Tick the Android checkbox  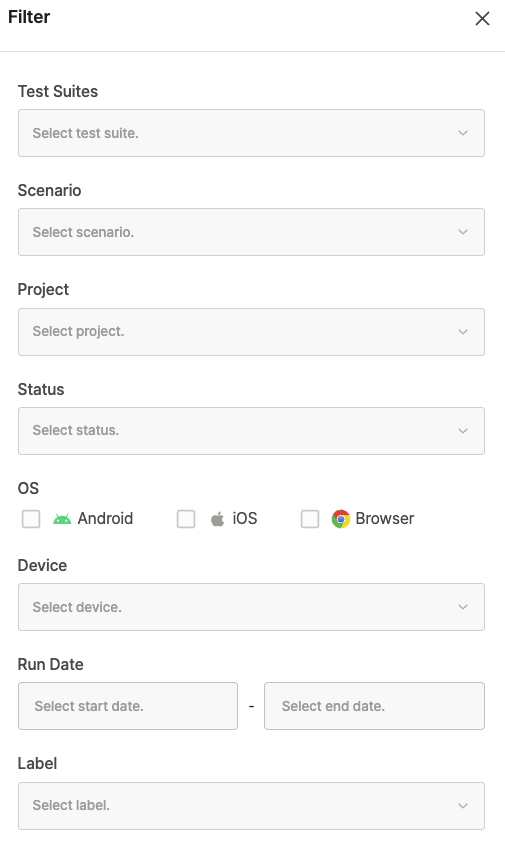tap(31, 519)
